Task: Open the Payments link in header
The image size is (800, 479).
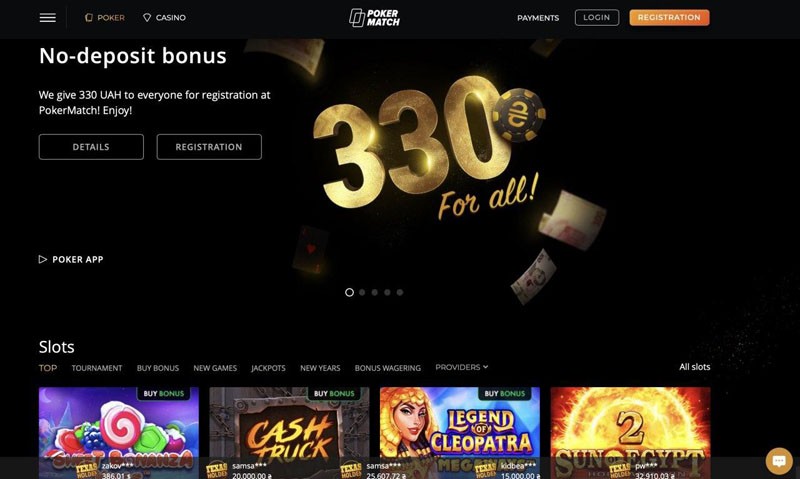Action: [538, 18]
